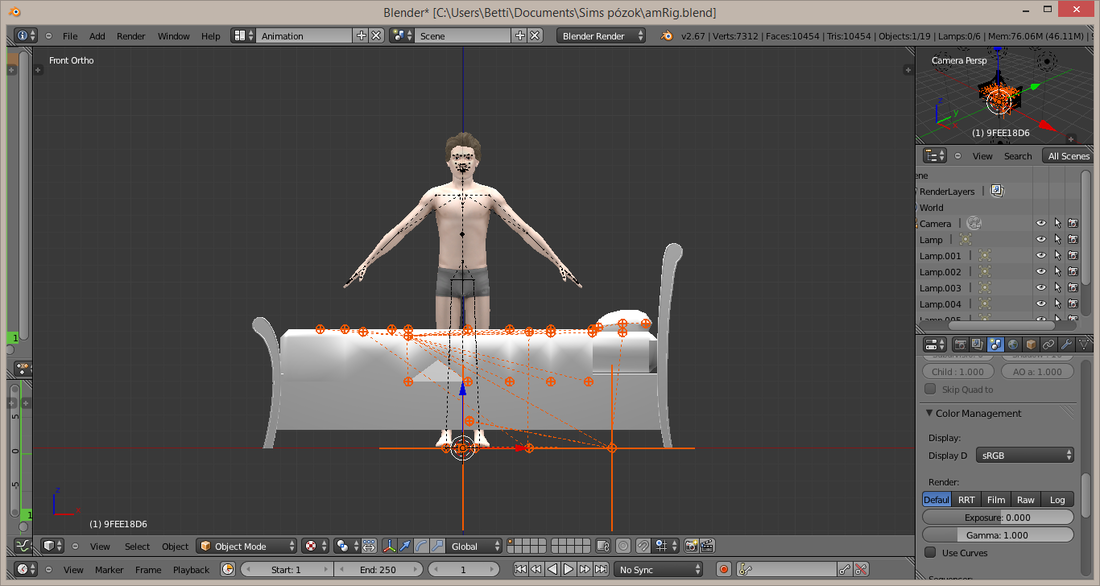Toggle proportional editing circle icon
The height and width of the screenshot is (586, 1100).
click(623, 546)
